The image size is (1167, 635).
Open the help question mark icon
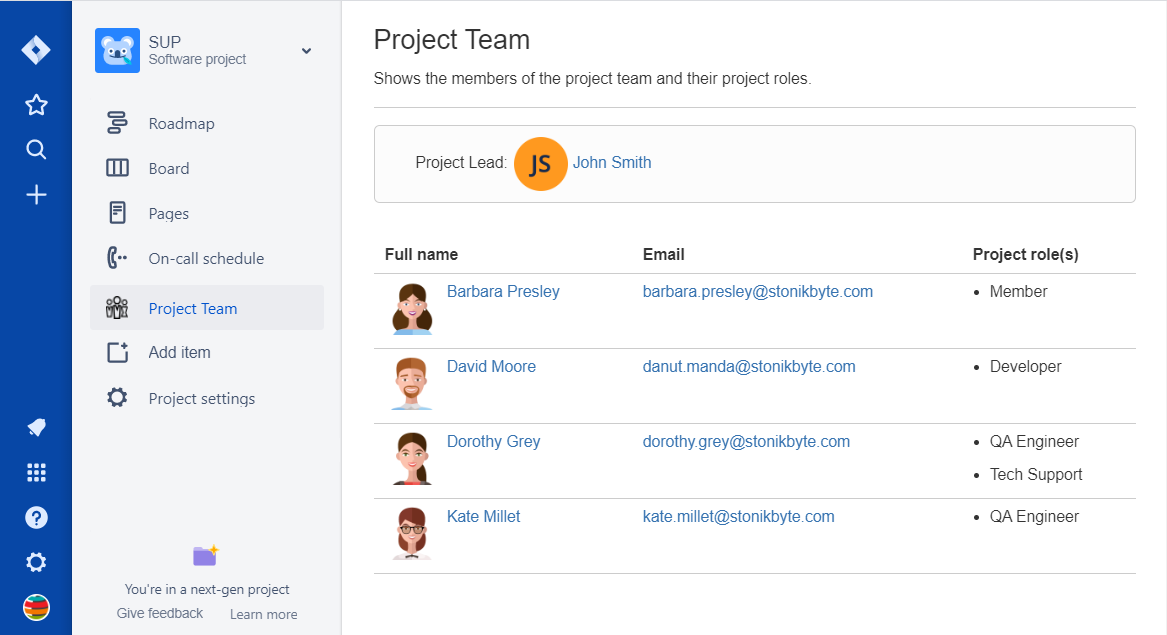(x=36, y=518)
